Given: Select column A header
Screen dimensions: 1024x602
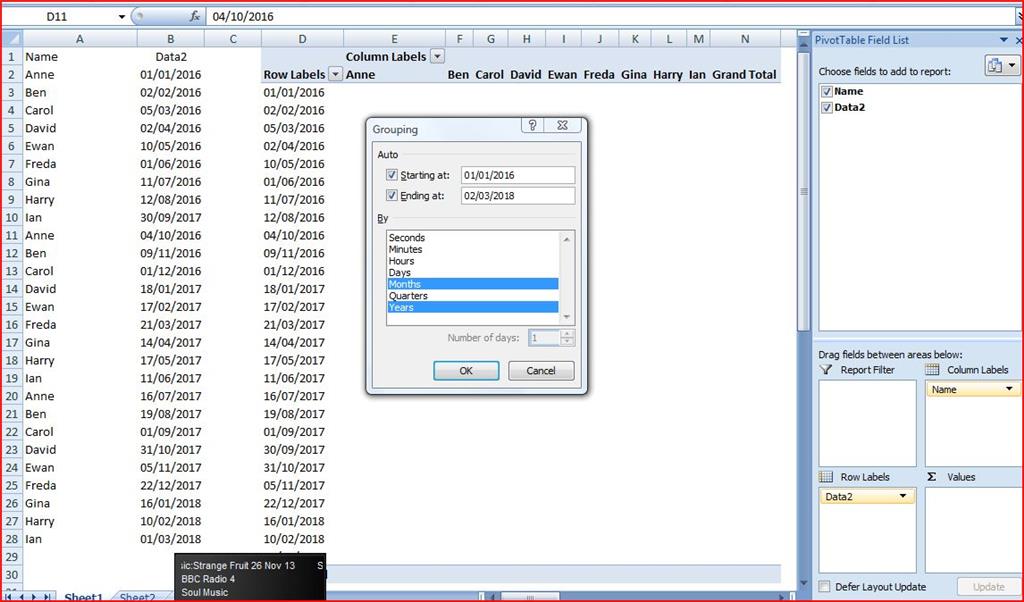Looking at the screenshot, I should point(80,39).
